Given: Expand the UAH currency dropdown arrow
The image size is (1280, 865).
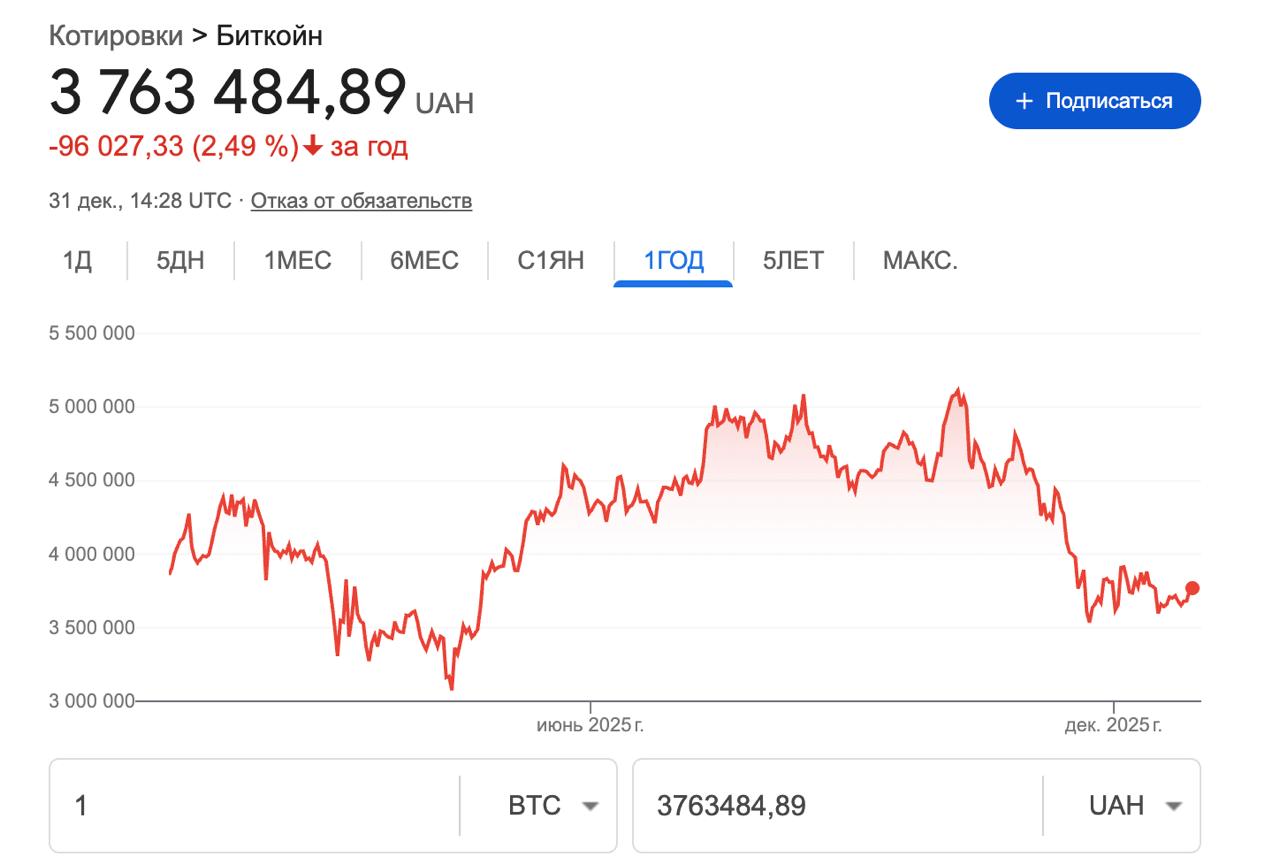Looking at the screenshot, I should (x=1173, y=806).
